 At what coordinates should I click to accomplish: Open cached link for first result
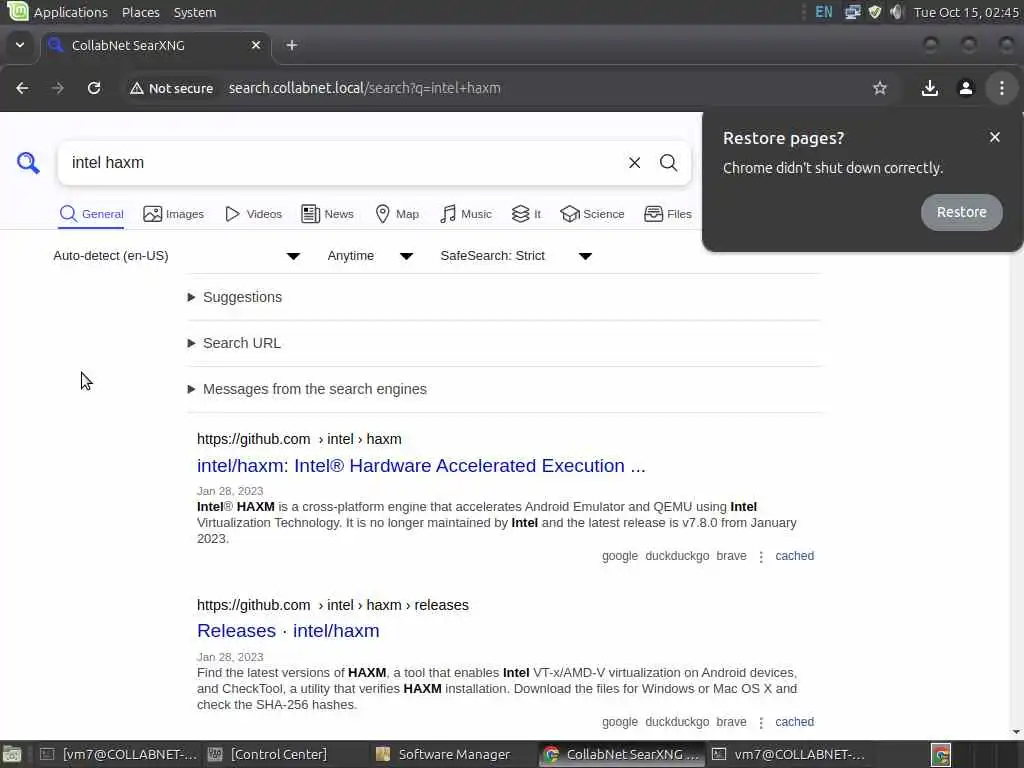pyautogui.click(x=794, y=556)
